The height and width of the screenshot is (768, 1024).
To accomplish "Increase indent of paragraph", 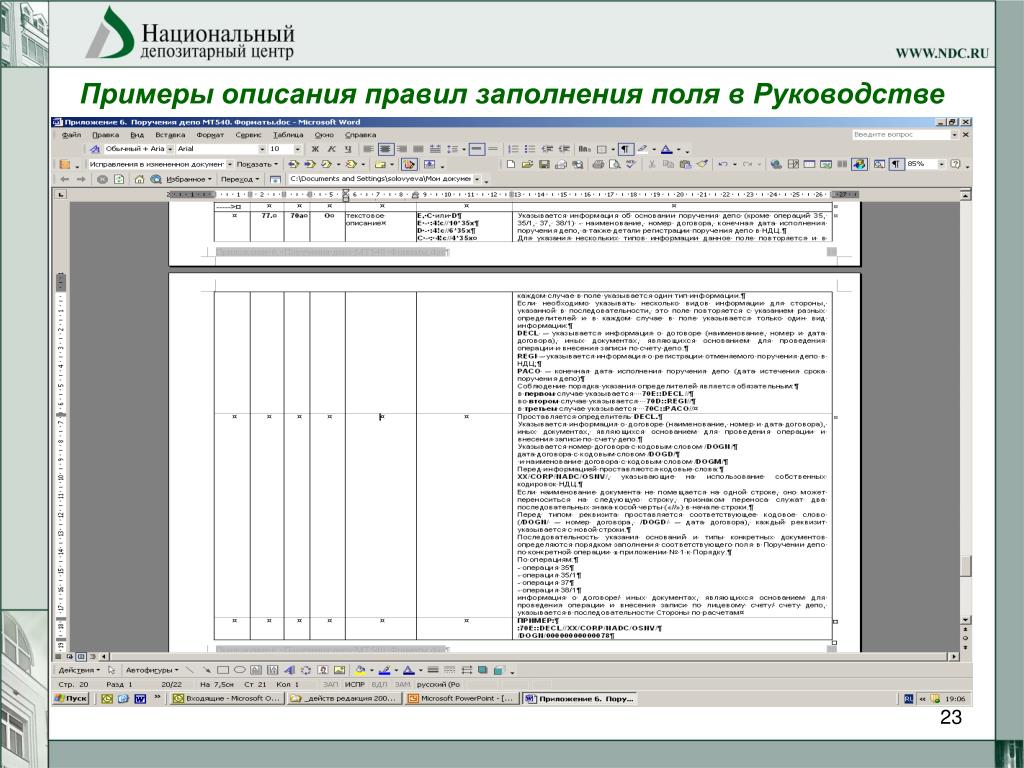I will (x=564, y=149).
